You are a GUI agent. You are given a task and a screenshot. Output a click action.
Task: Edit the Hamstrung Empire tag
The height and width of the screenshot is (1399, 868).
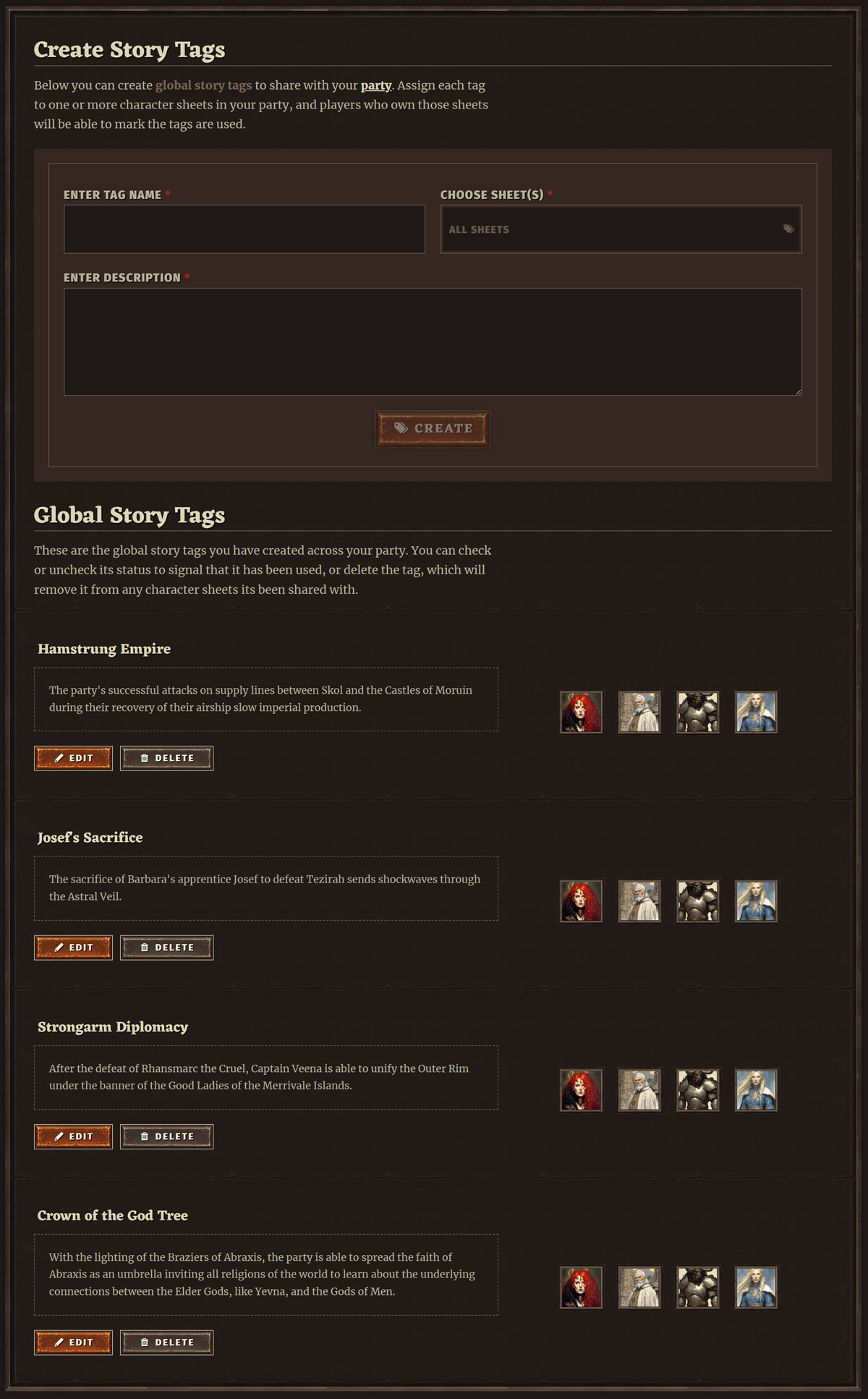coord(73,758)
